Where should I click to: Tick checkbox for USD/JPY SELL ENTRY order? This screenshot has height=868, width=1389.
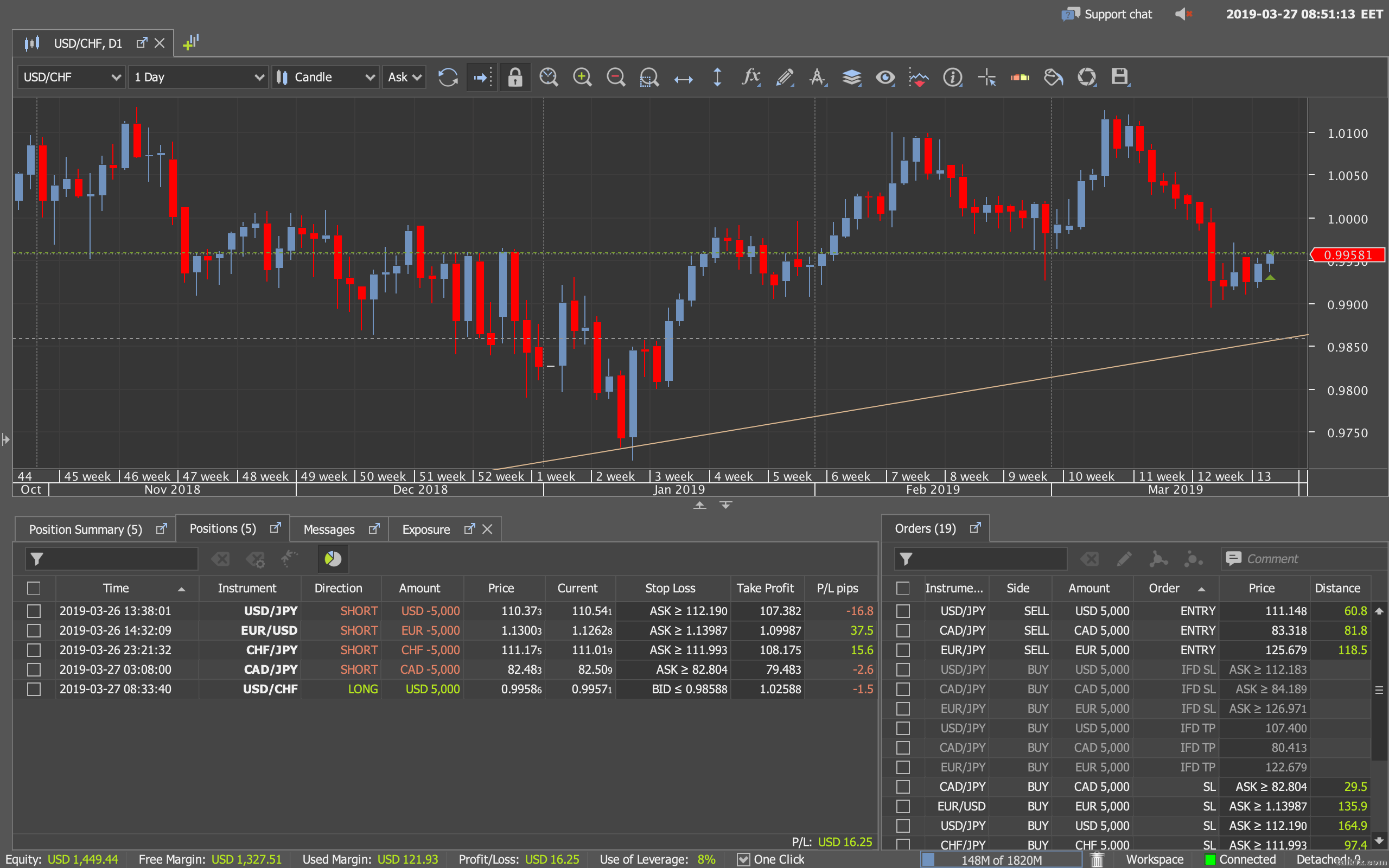pos(903,611)
